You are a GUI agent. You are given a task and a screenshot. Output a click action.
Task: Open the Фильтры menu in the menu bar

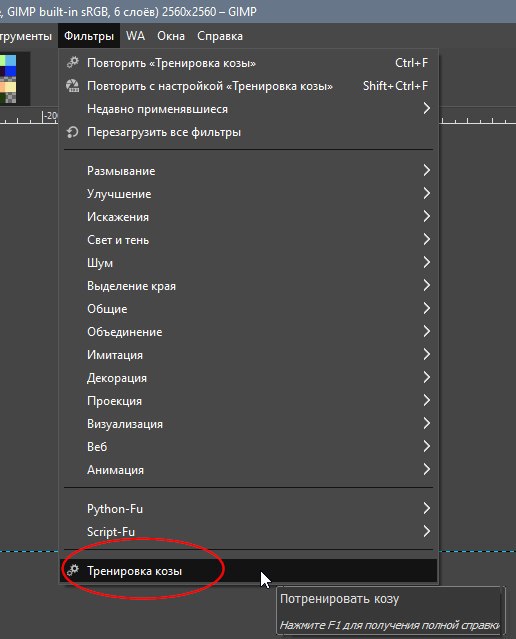point(89,36)
